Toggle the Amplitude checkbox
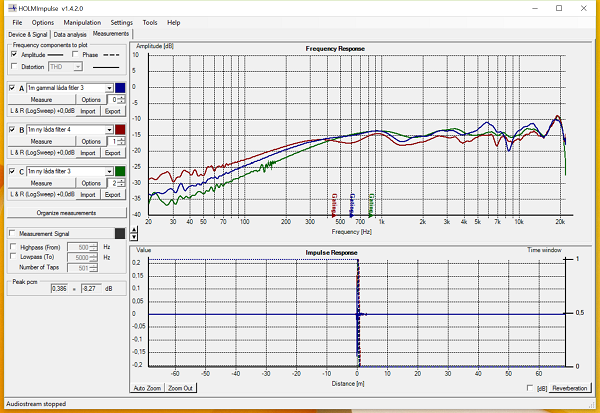The image size is (600, 413). [x=14, y=54]
